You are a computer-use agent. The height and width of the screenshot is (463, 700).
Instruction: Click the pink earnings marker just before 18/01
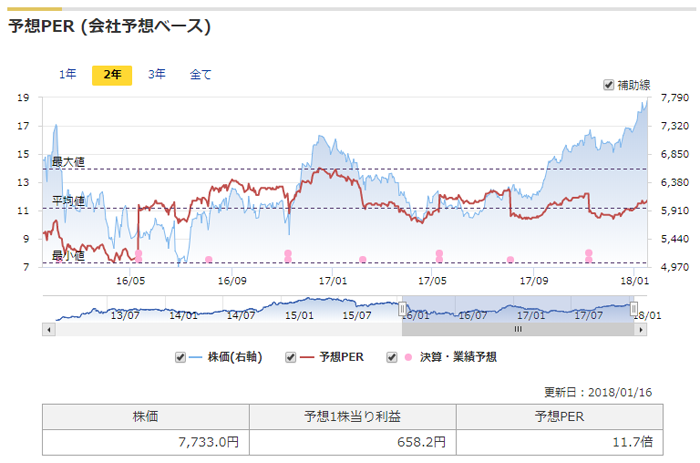(589, 256)
